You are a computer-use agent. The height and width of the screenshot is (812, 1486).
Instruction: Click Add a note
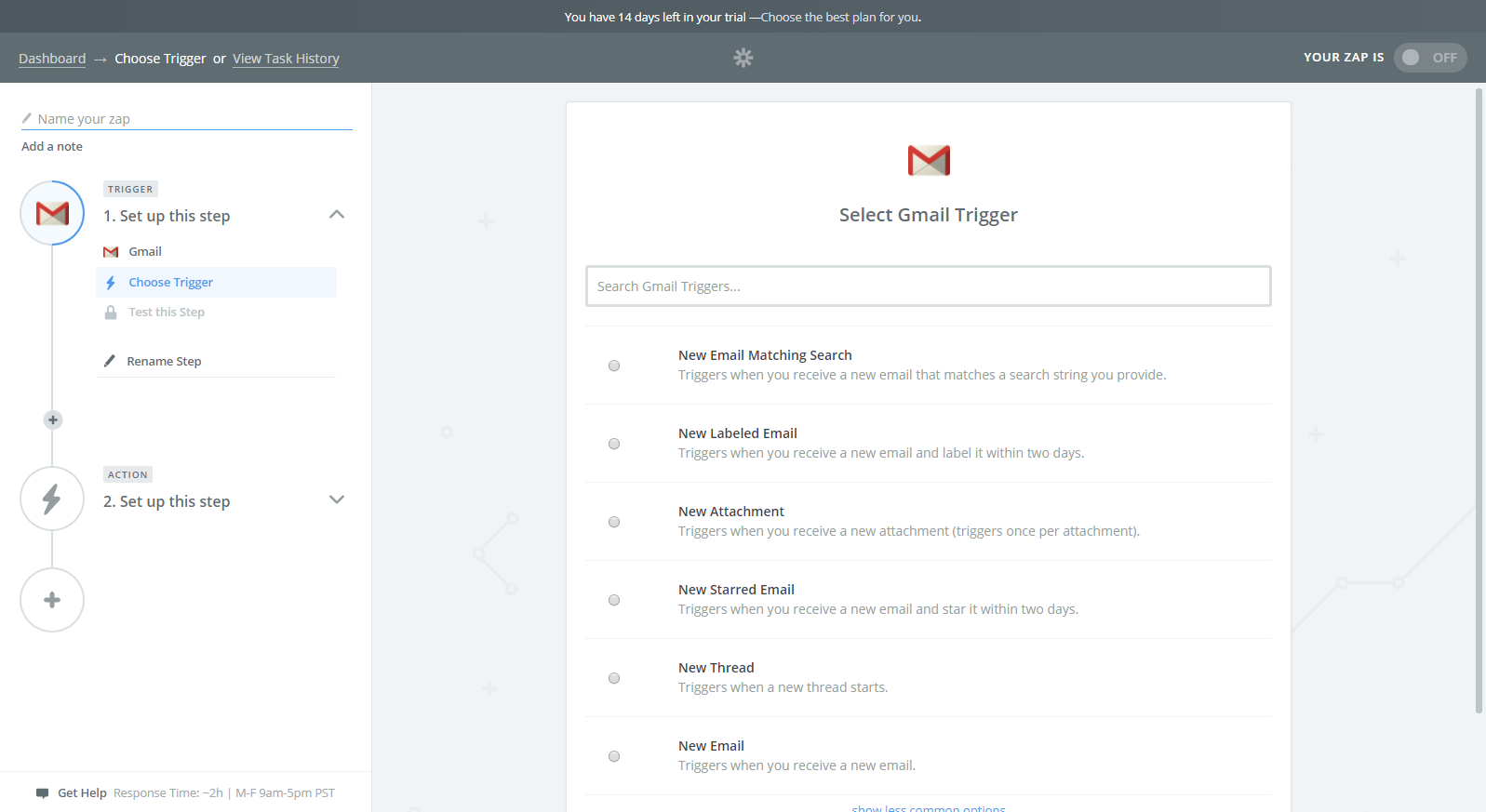pyautogui.click(x=52, y=146)
